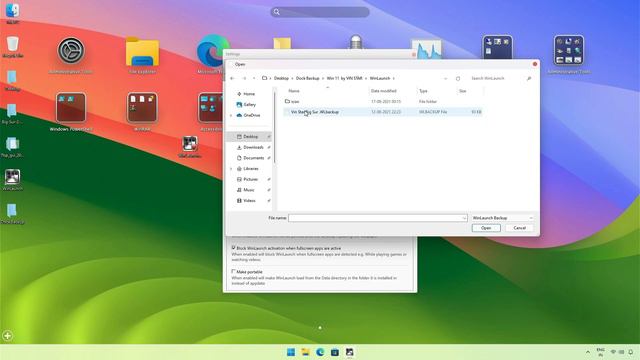Go to Documents in the navigation pane

(x=250, y=158)
